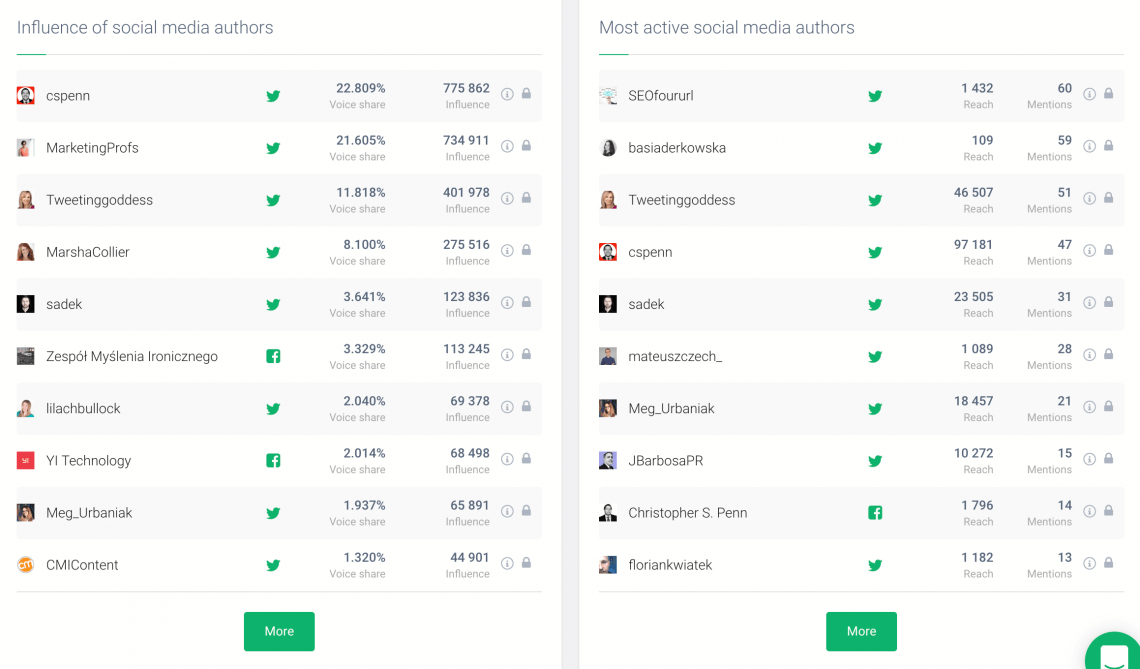The height and width of the screenshot is (669, 1140).
Task: Select the 22.809% voice share value
Action: click(361, 88)
